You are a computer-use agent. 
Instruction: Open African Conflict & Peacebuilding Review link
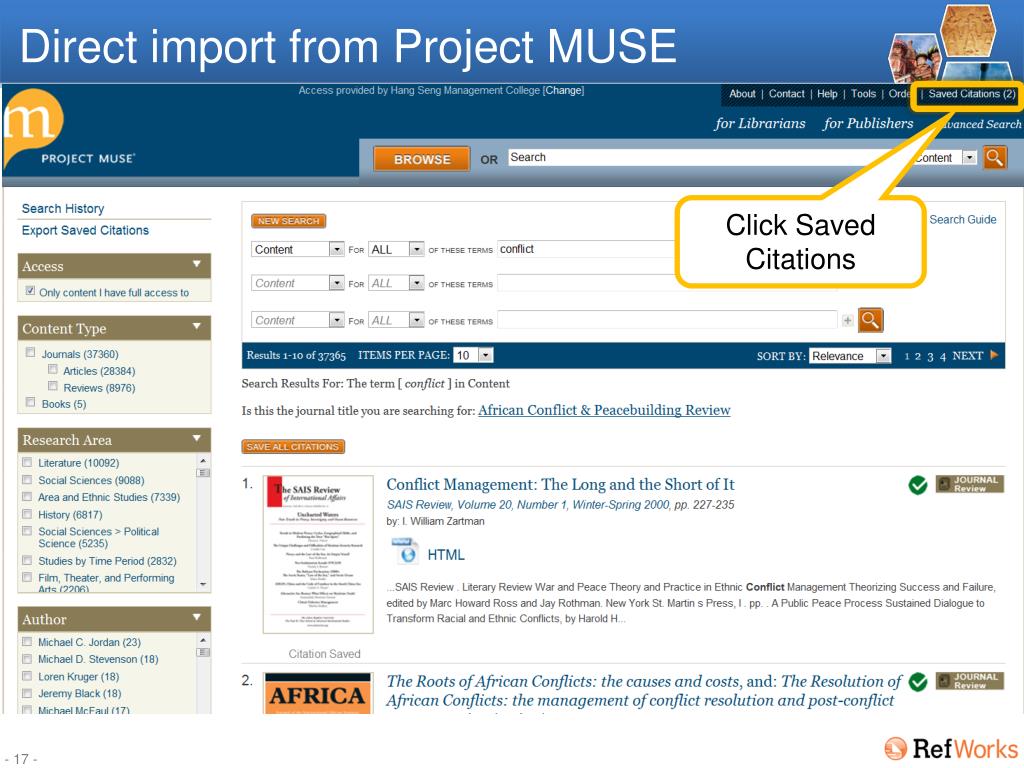tap(604, 410)
